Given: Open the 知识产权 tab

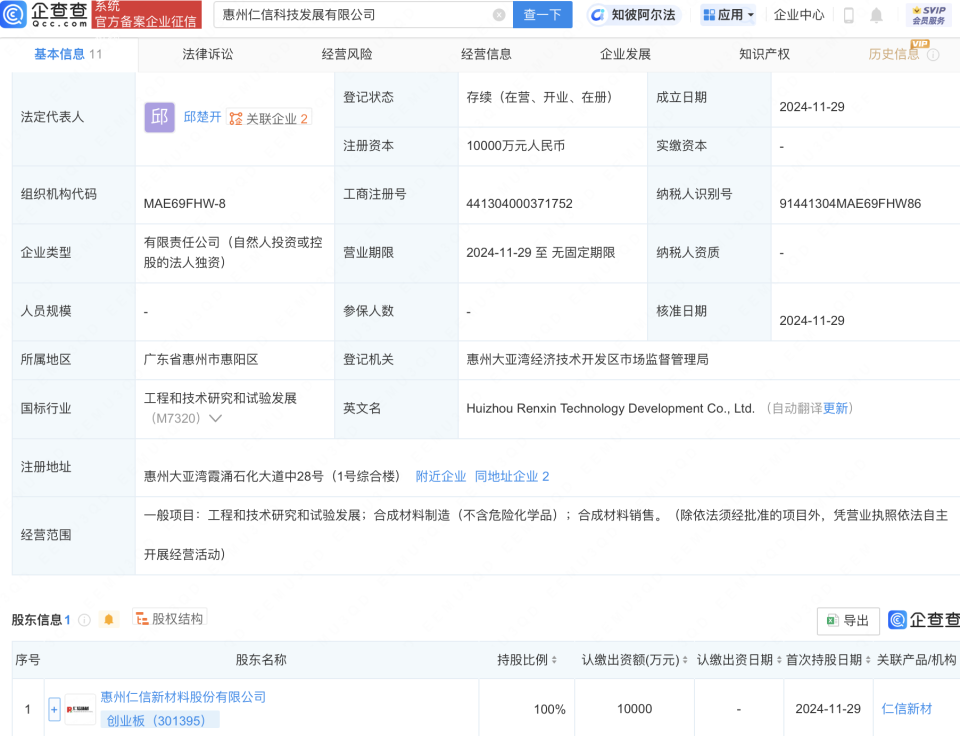Looking at the screenshot, I should click(x=764, y=54).
